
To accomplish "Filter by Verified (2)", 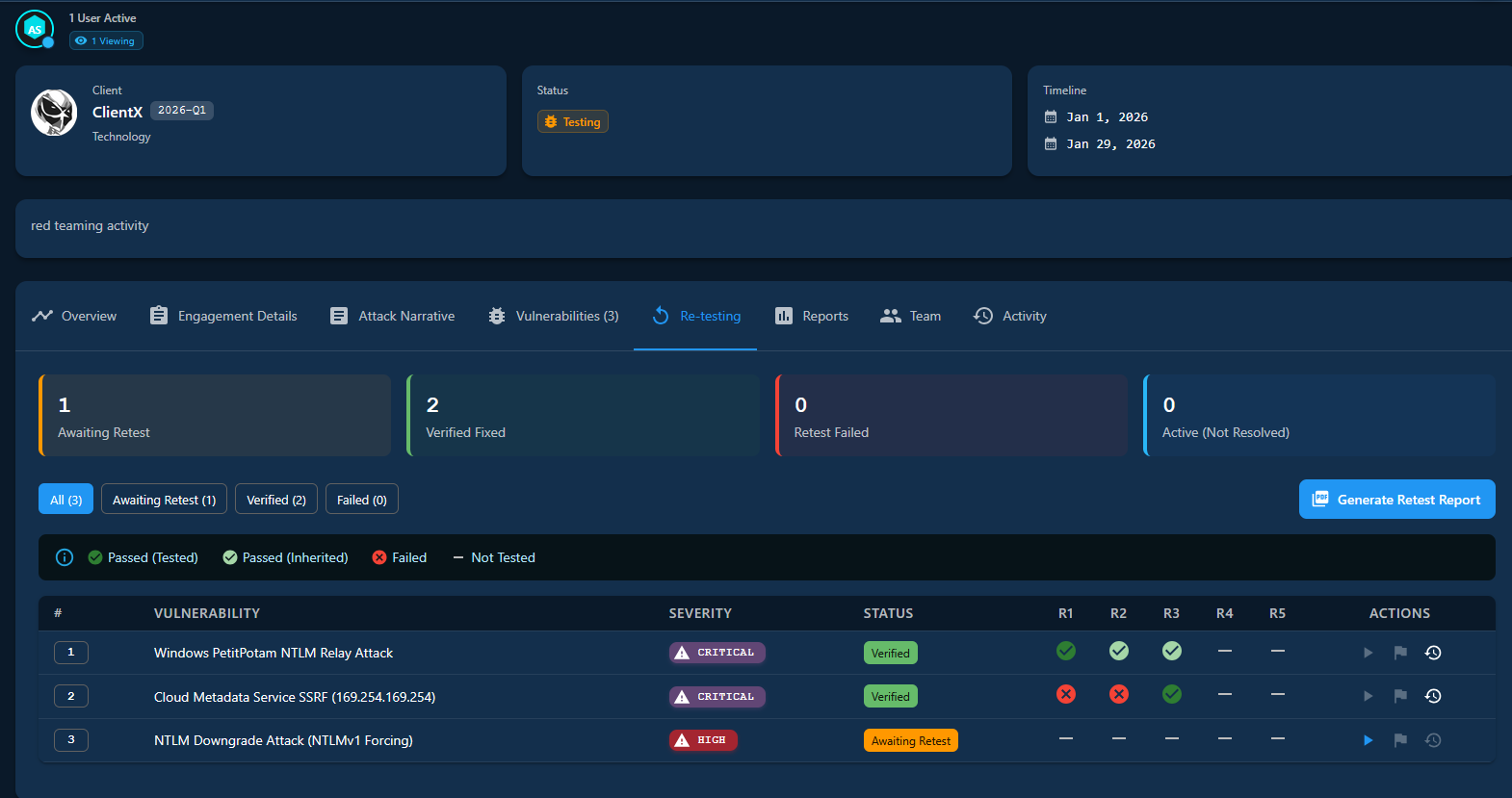I will [276, 500].
